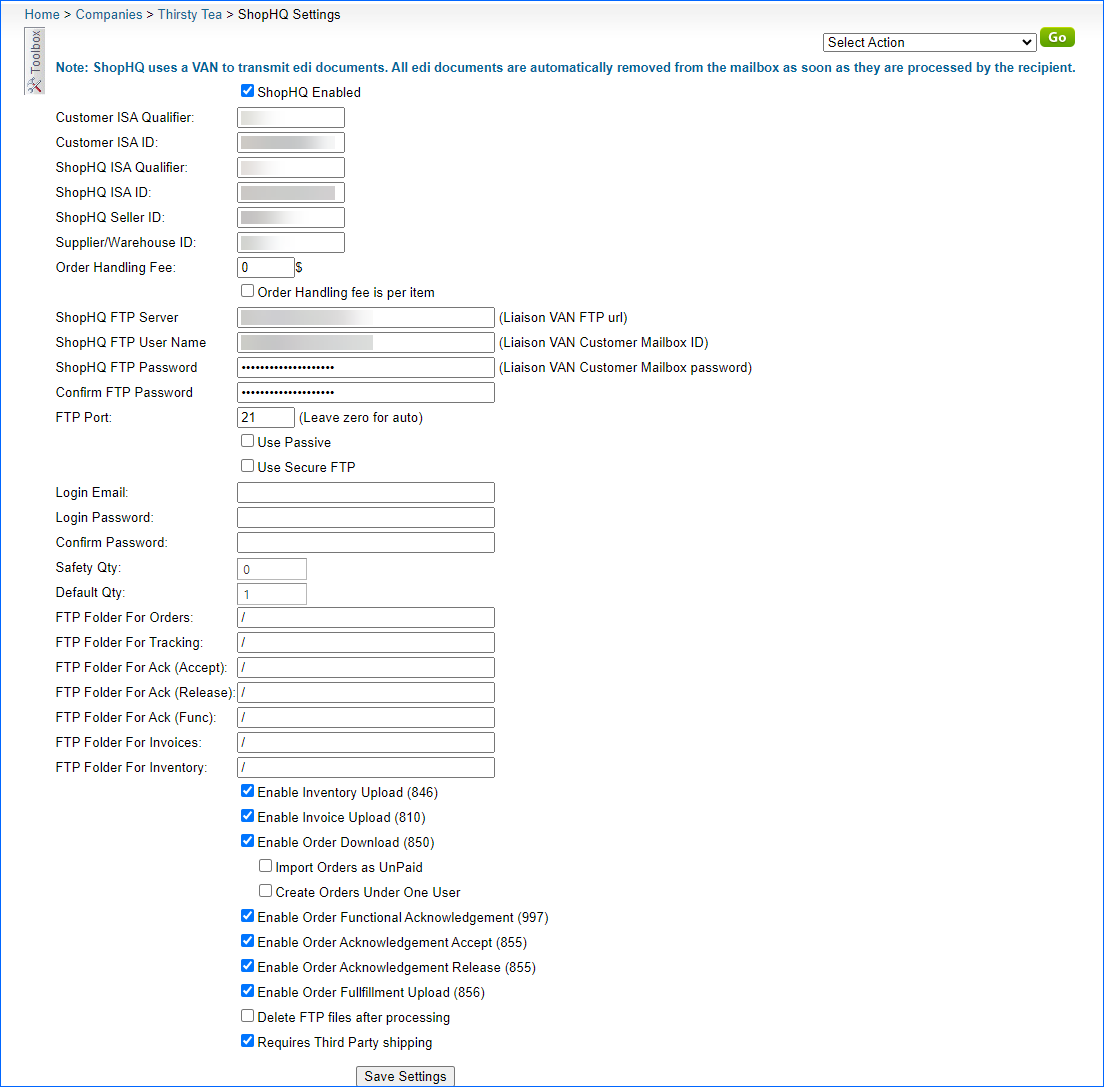The image size is (1104, 1087).
Task: Open the Companies breadcrumb link
Action: coord(109,15)
